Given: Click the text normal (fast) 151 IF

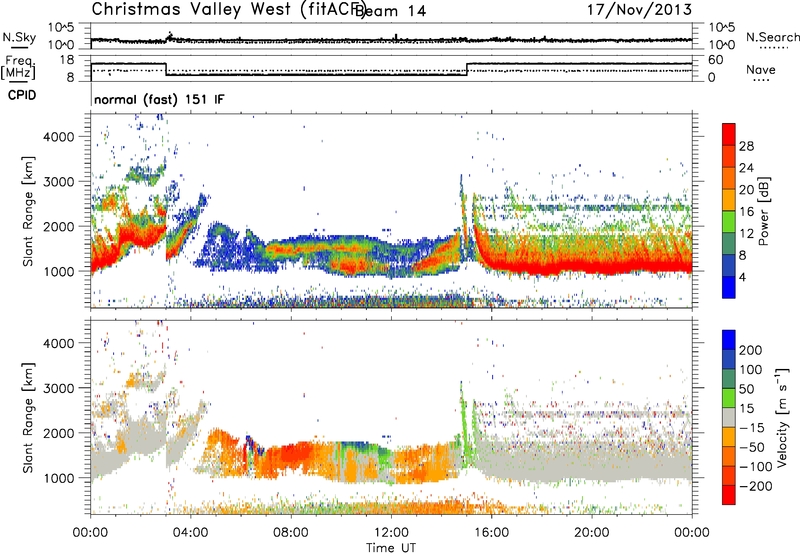Looking at the screenshot, I should 159,100.
